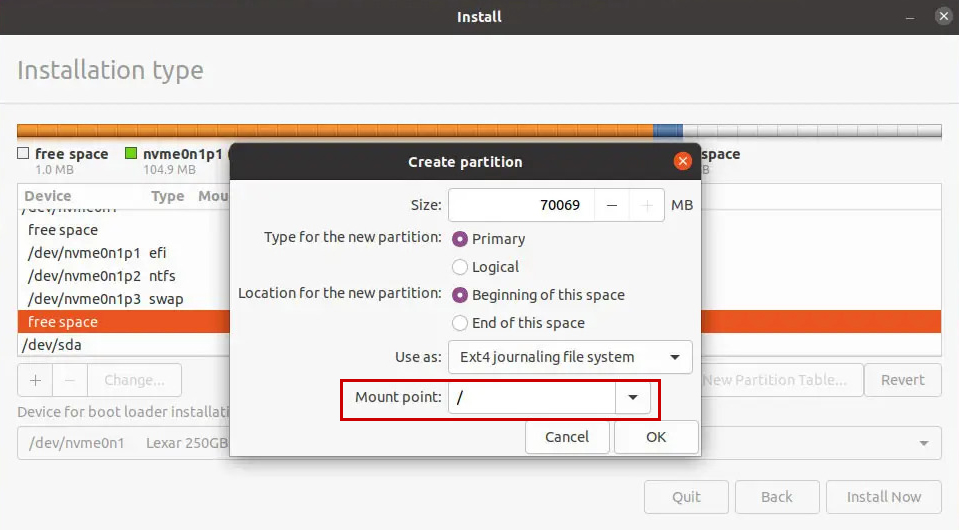Viewport: 959px width, 530px height.
Task: Click the partition Size input field
Action: pyautogui.click(x=521, y=205)
